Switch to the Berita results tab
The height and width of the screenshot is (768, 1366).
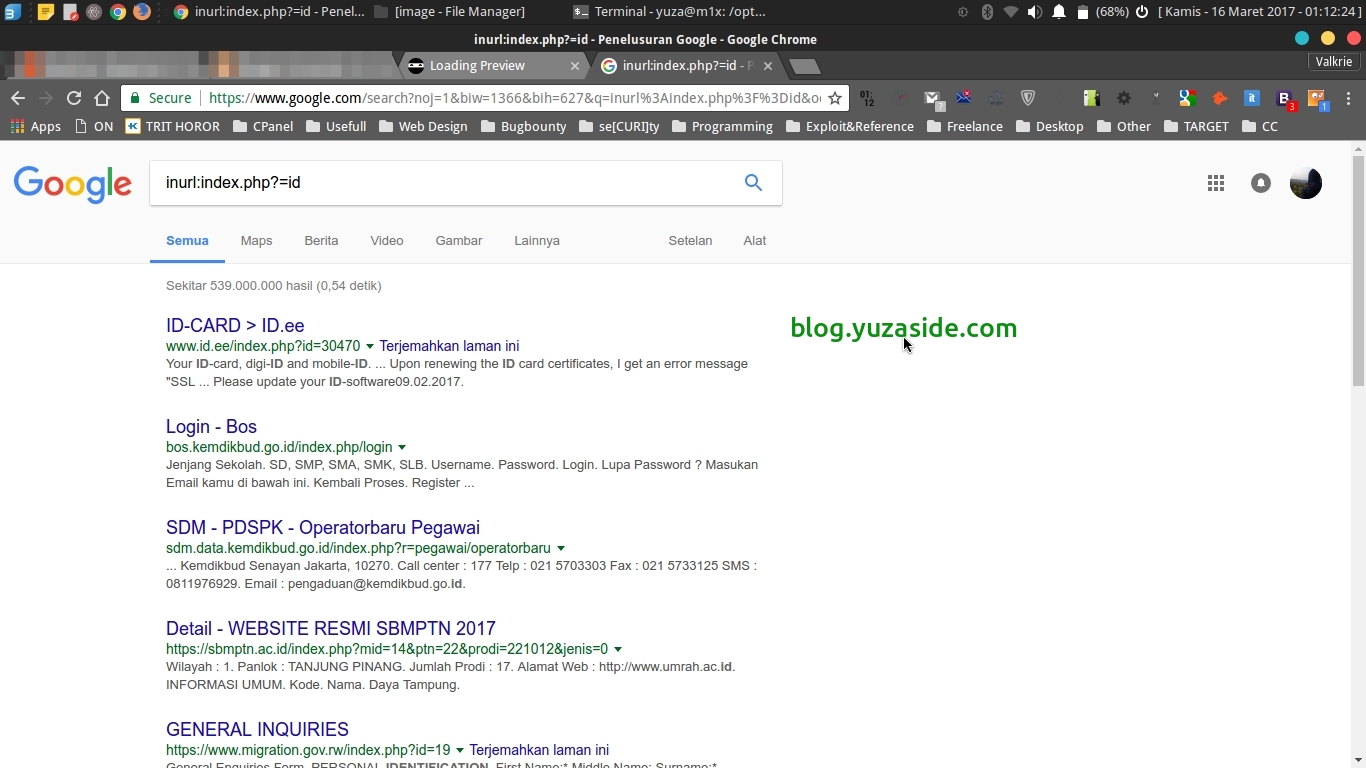(321, 241)
